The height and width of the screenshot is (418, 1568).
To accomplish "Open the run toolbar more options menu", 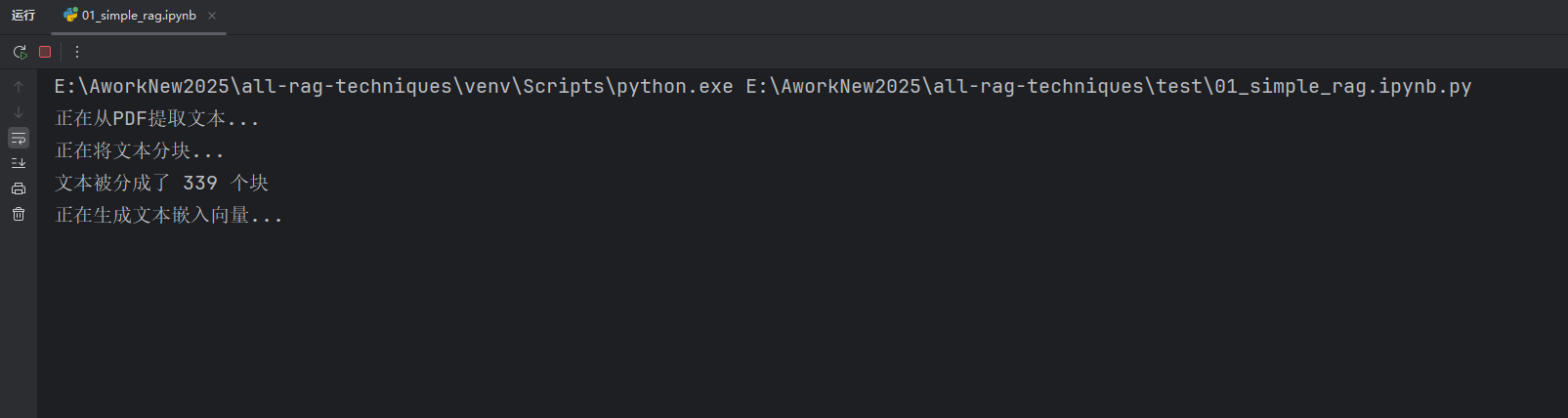I will click(x=77, y=52).
